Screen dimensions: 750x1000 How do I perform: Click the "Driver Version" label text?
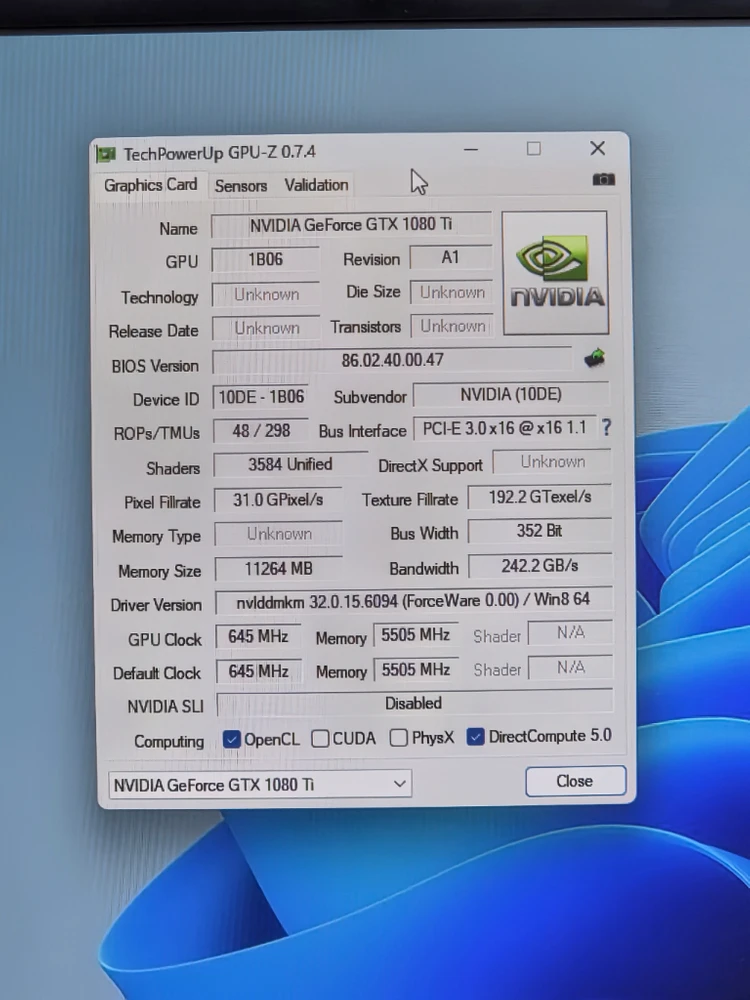(156, 605)
